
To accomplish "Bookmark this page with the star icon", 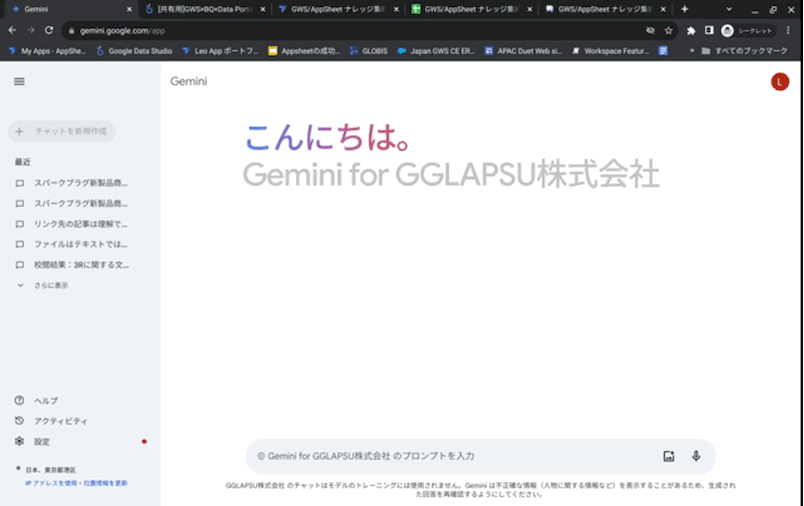I will pyautogui.click(x=669, y=31).
